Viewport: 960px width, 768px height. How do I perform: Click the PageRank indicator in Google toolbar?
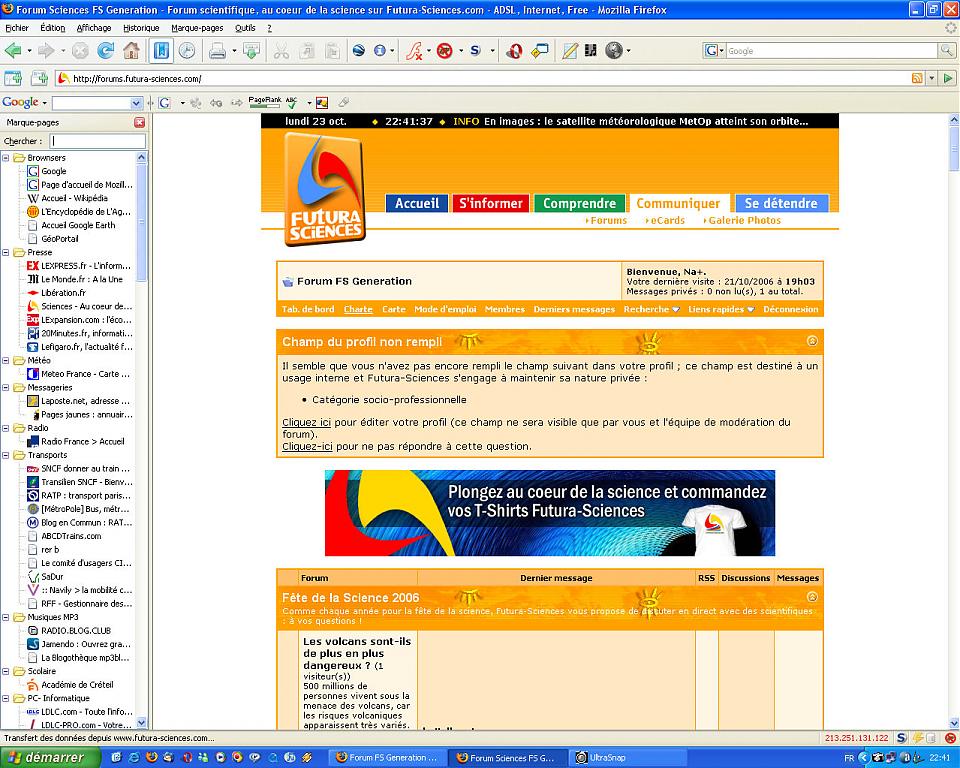pyautogui.click(x=264, y=102)
